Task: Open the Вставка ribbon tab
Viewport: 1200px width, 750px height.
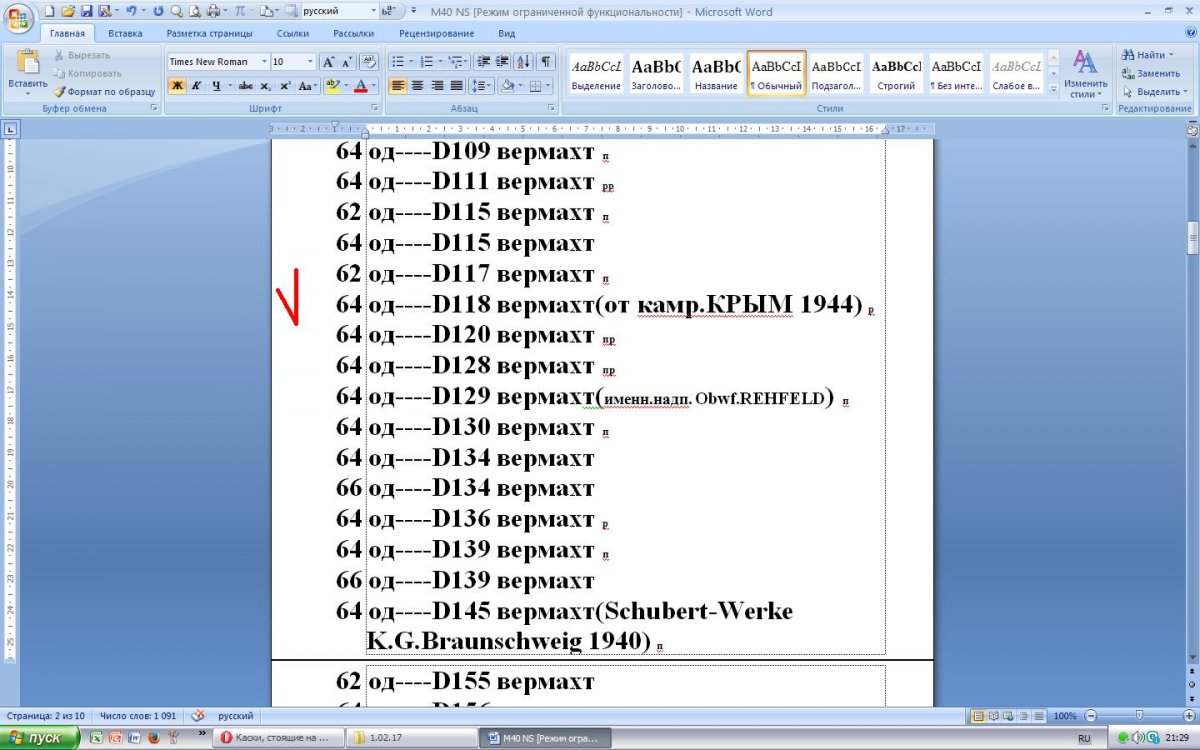Action: tap(125, 33)
